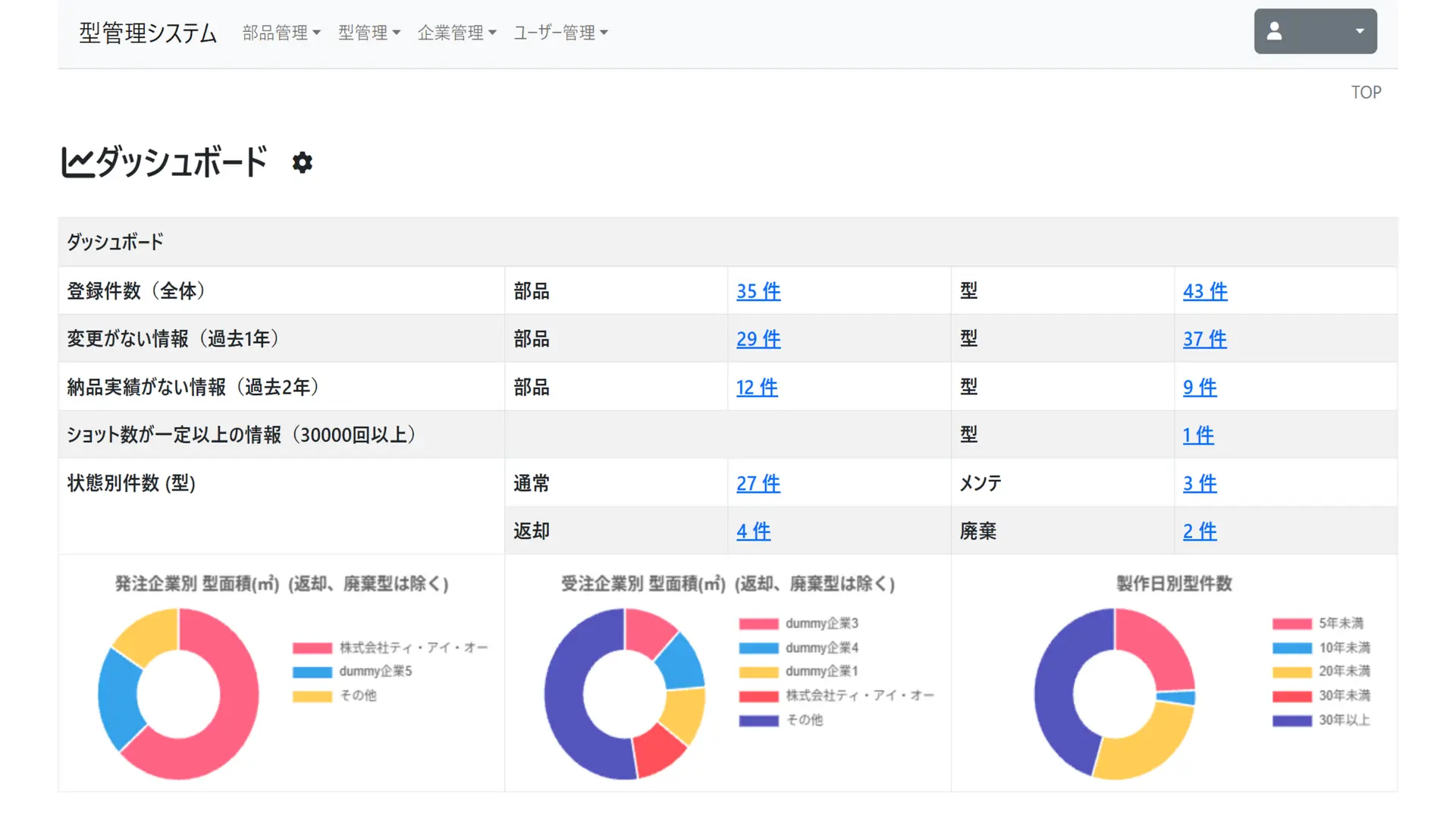Click the 2 件 廃棄 status link

click(x=1199, y=531)
